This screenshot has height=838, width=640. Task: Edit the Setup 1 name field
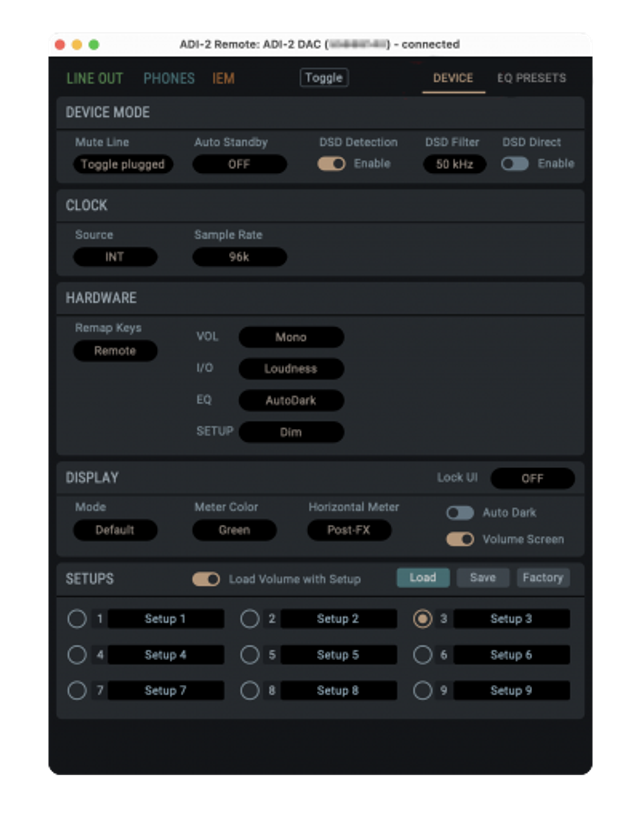[x=166, y=619]
